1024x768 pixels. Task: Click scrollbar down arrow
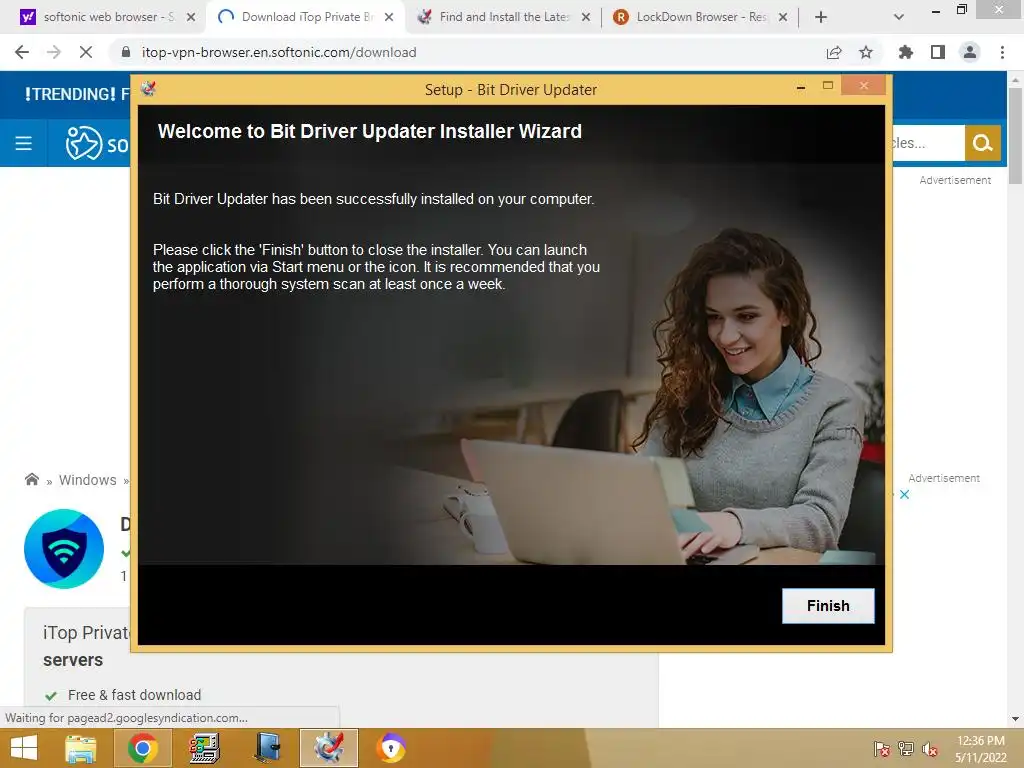tap(1015, 719)
